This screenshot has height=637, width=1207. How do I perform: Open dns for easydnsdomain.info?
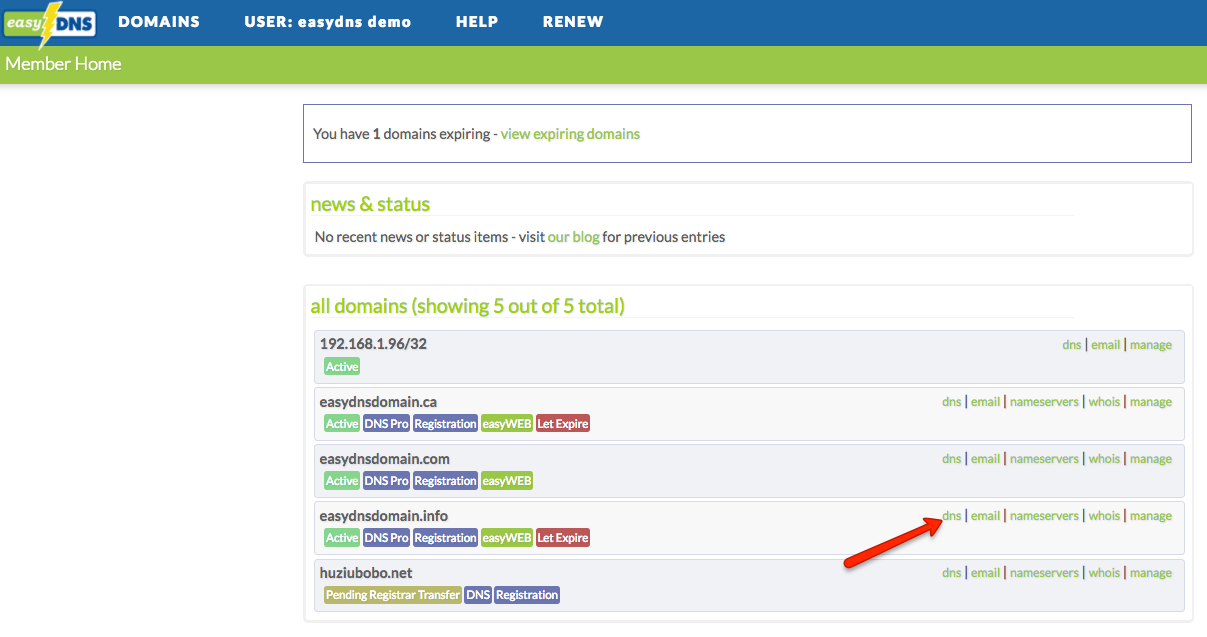pyautogui.click(x=952, y=516)
